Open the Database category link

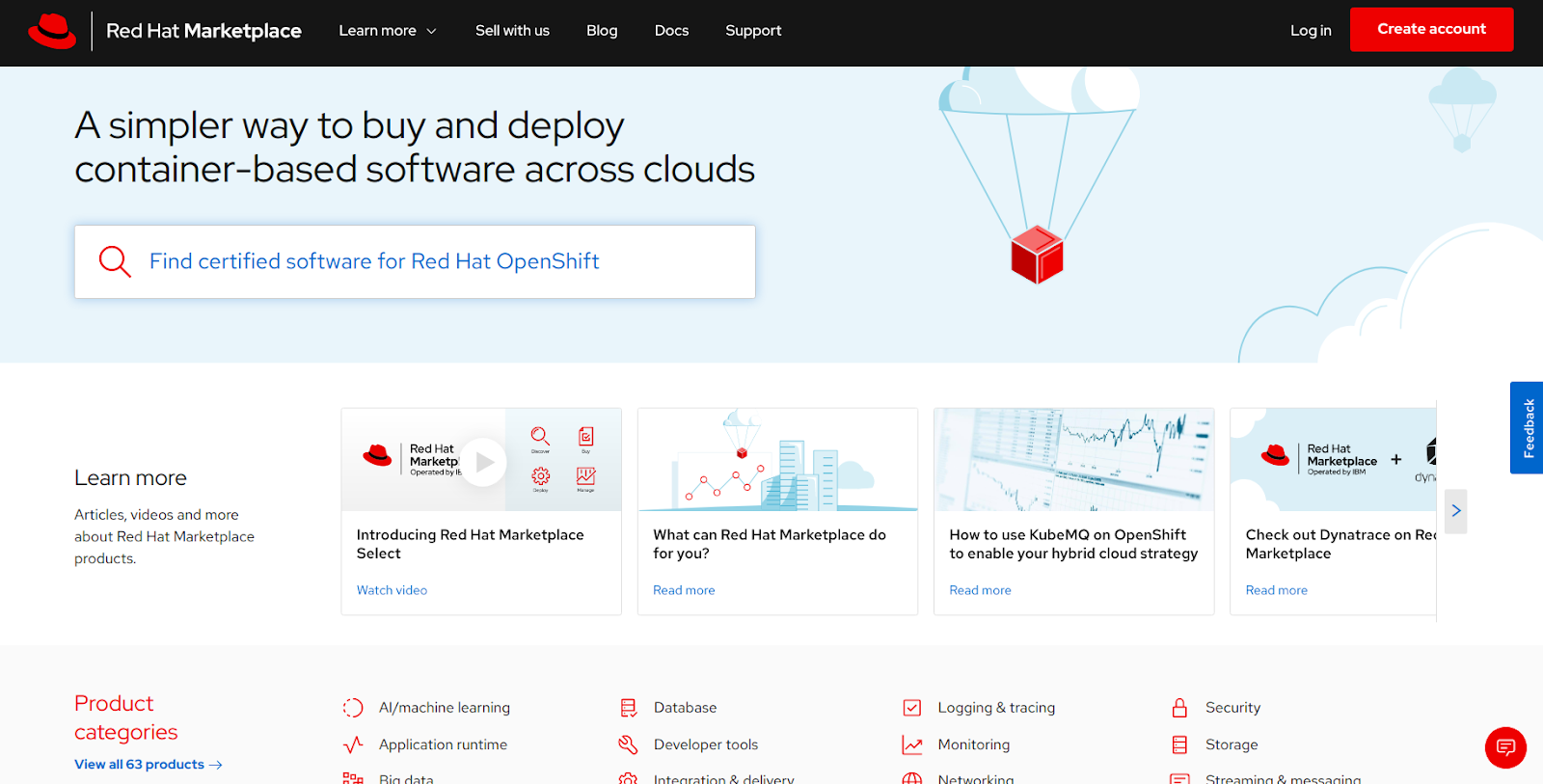click(x=685, y=708)
